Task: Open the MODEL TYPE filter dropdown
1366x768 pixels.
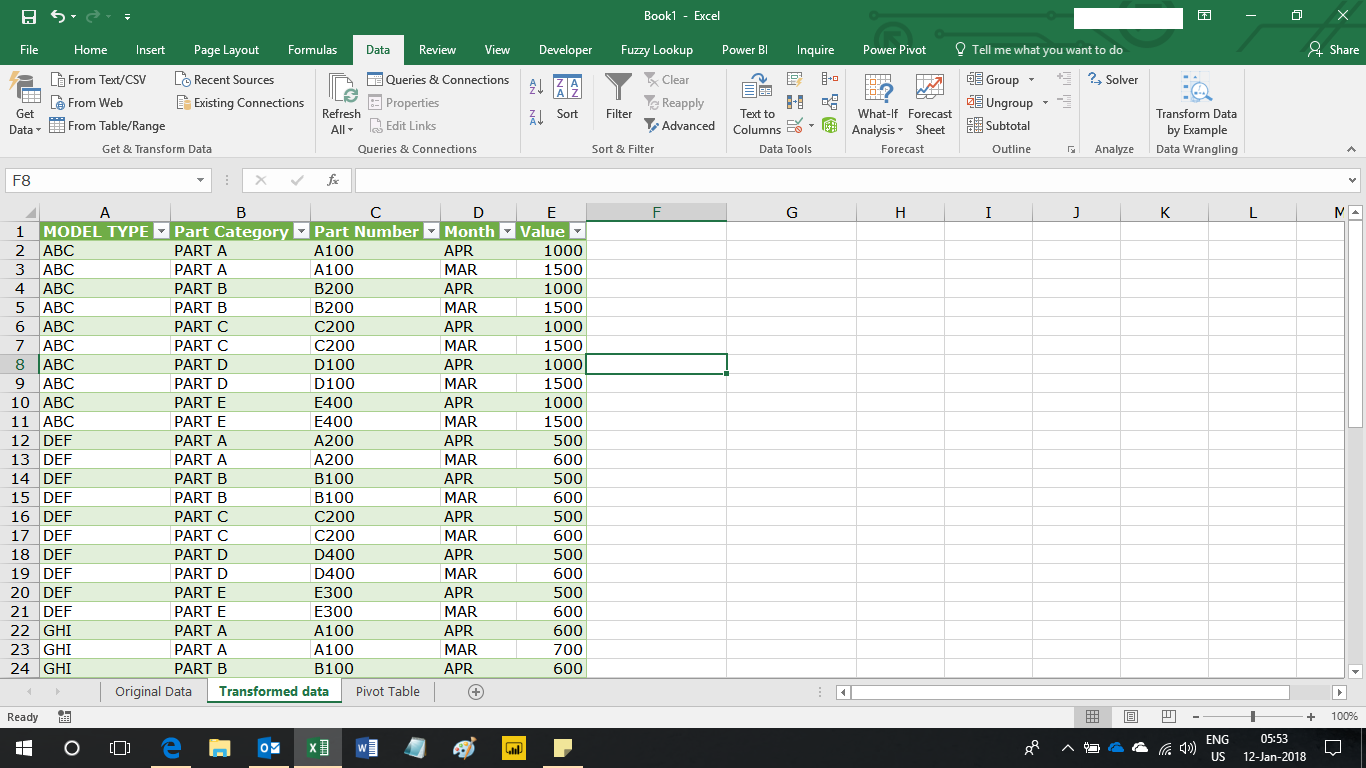Action: click(161, 231)
